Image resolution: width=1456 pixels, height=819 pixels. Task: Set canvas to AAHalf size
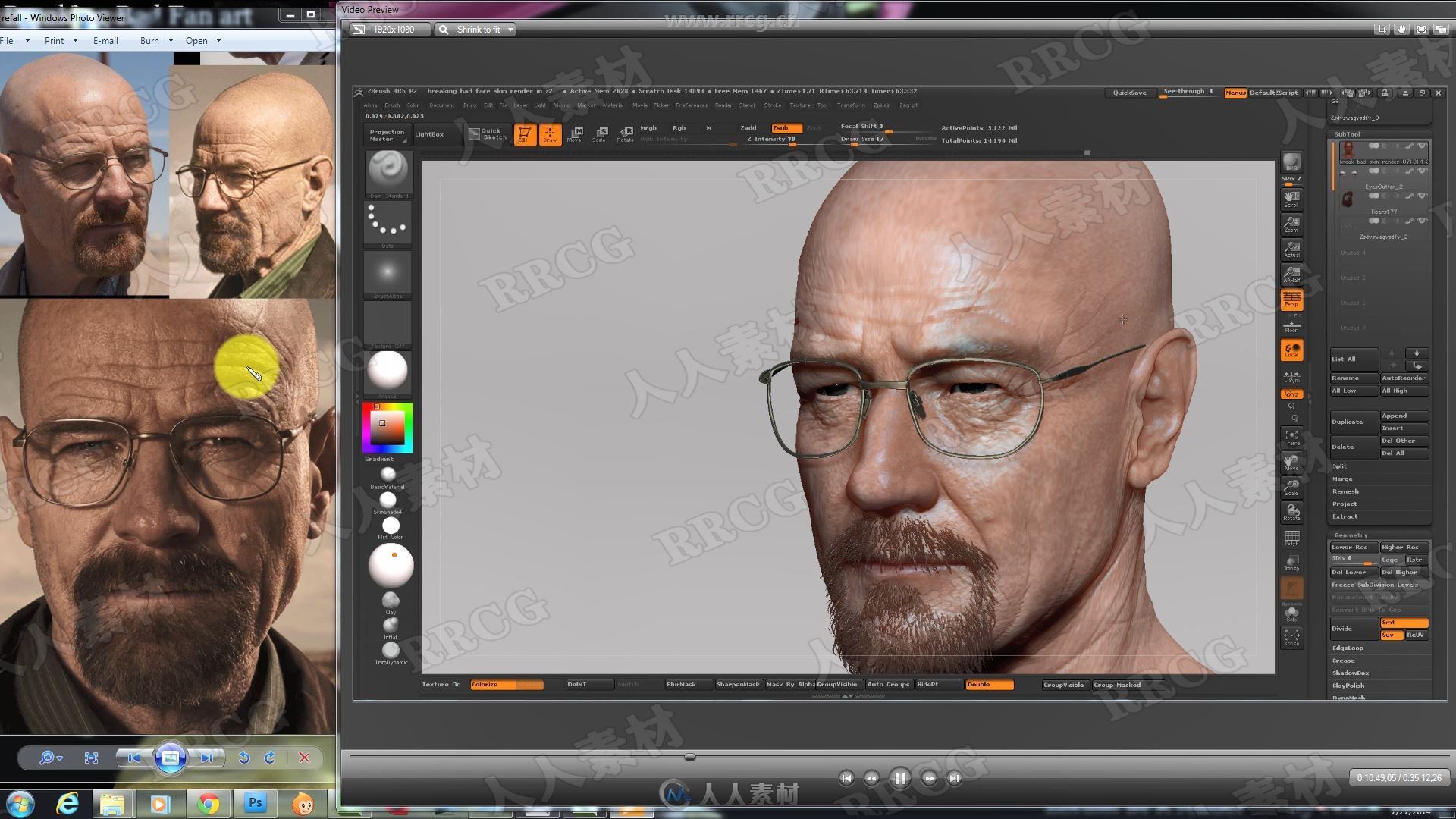[x=1291, y=274]
